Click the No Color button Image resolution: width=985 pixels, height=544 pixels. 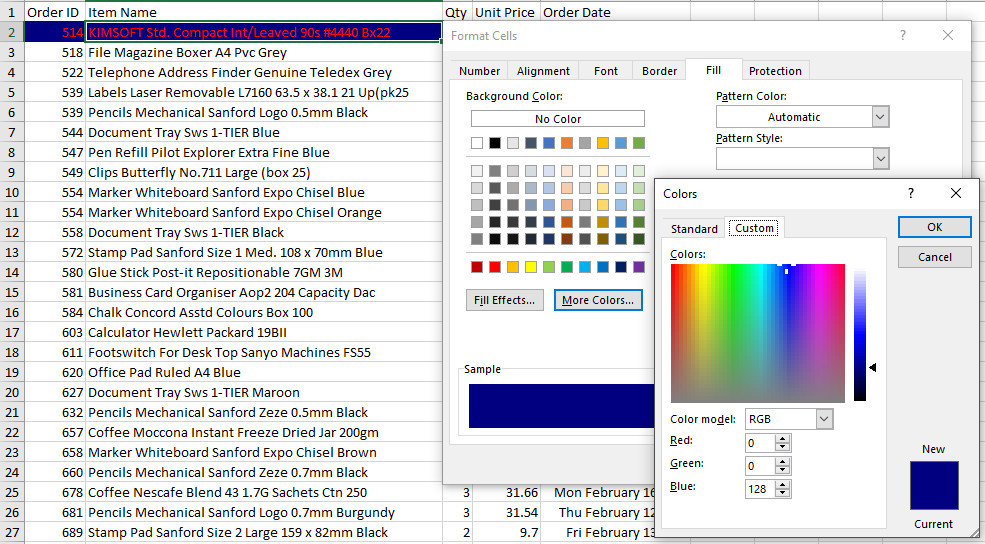point(558,119)
